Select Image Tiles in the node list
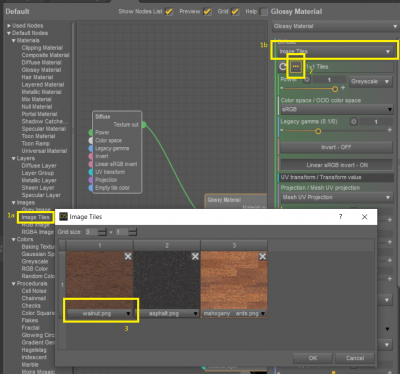Image resolution: width=400 pixels, height=374 pixels. click(x=35, y=217)
